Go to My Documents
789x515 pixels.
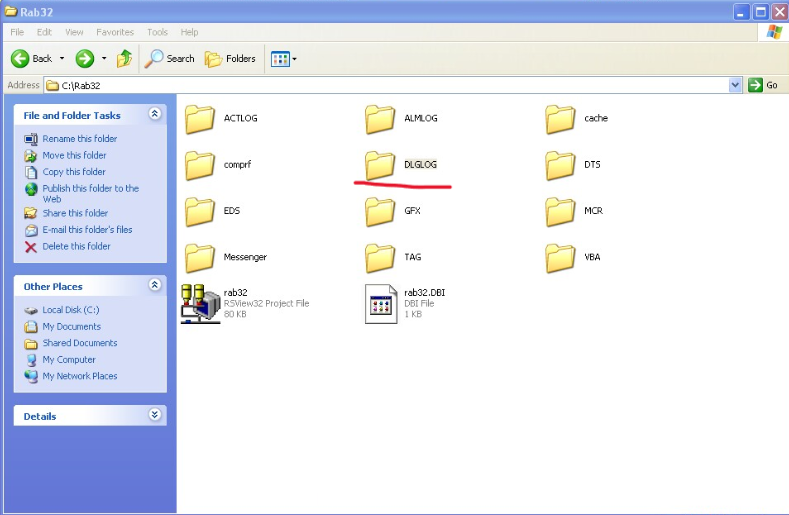point(71,326)
